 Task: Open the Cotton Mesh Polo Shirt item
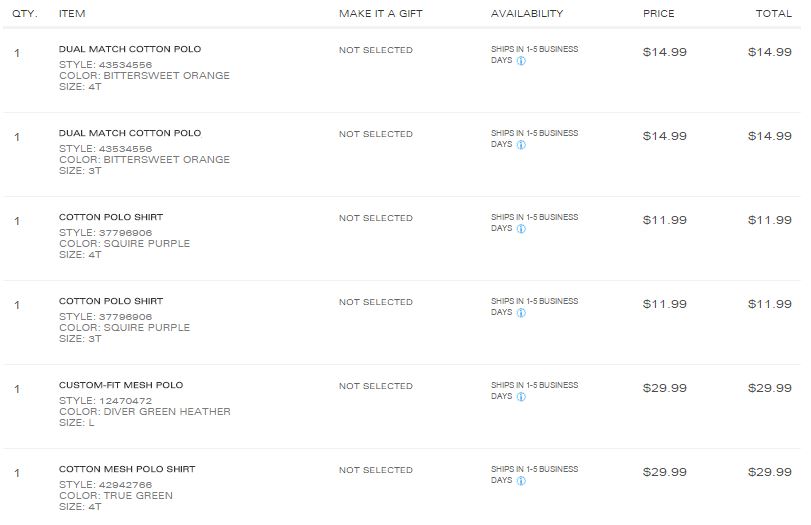coord(127,469)
